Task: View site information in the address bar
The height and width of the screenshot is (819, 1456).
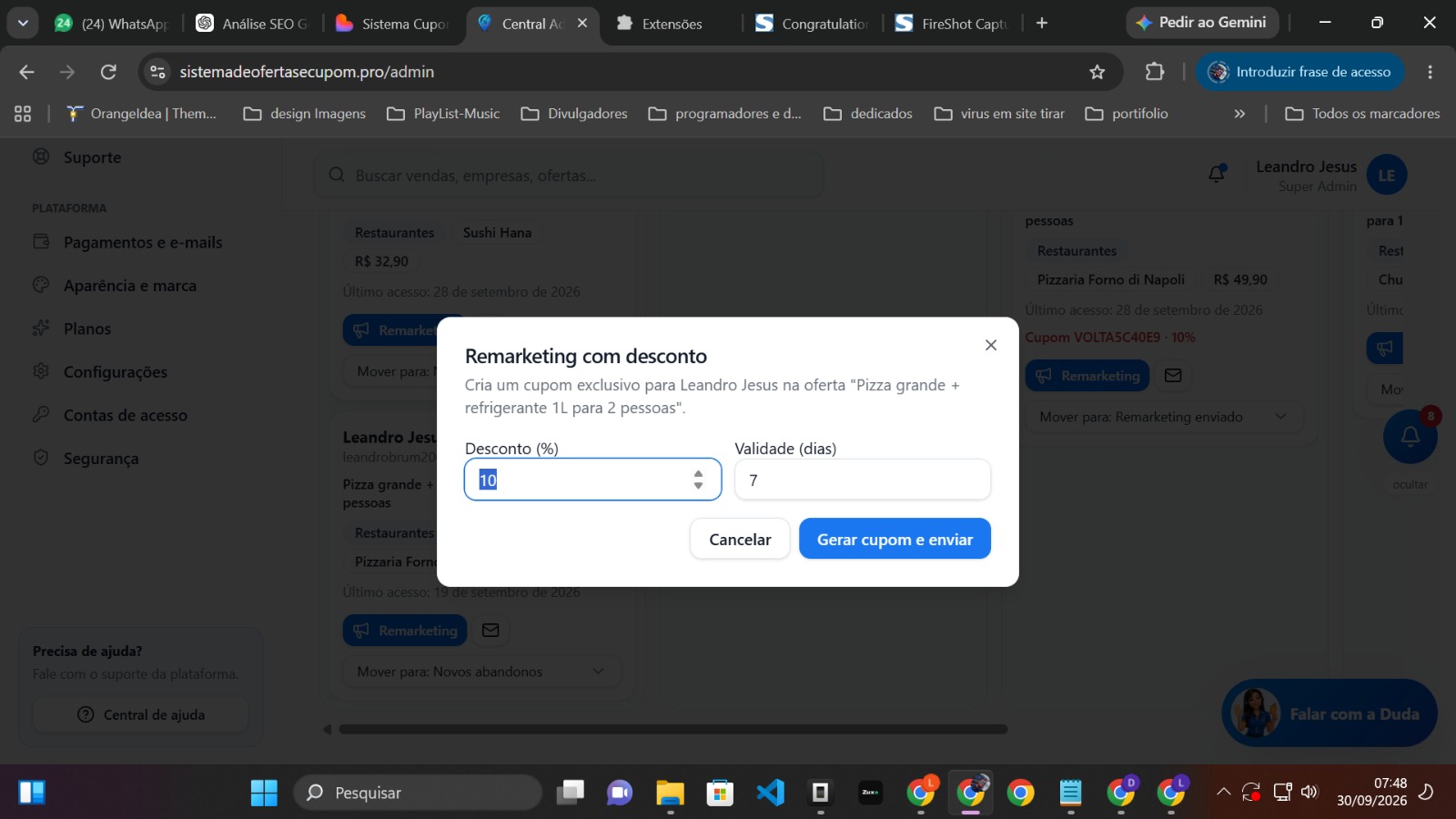Action: point(157,72)
